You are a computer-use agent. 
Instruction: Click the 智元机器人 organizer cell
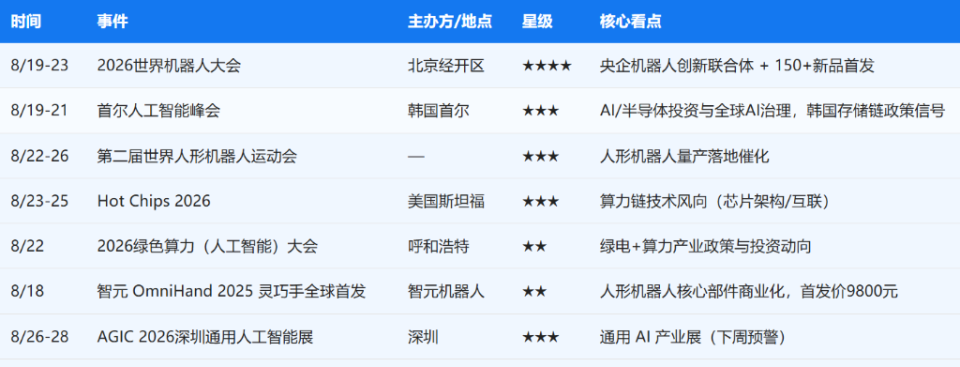[x=446, y=292]
